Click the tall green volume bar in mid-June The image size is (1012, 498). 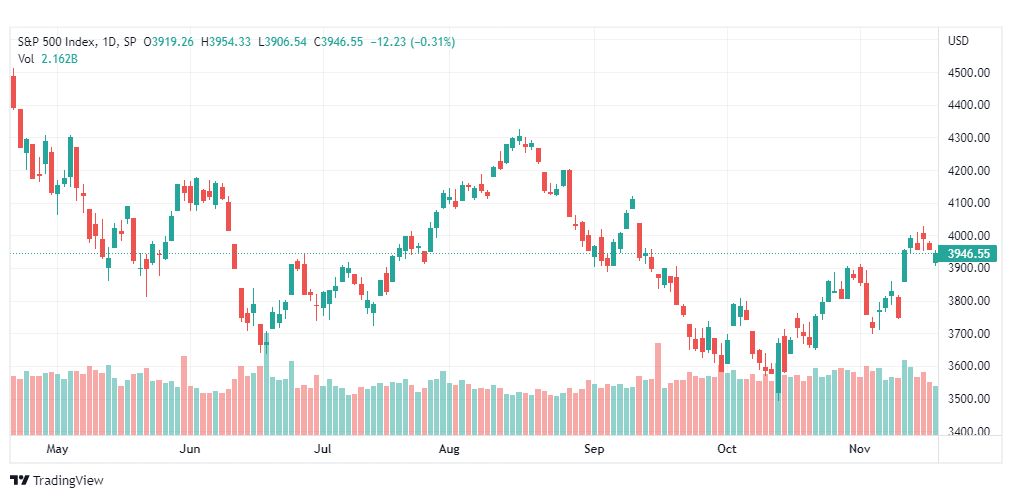coord(266,384)
